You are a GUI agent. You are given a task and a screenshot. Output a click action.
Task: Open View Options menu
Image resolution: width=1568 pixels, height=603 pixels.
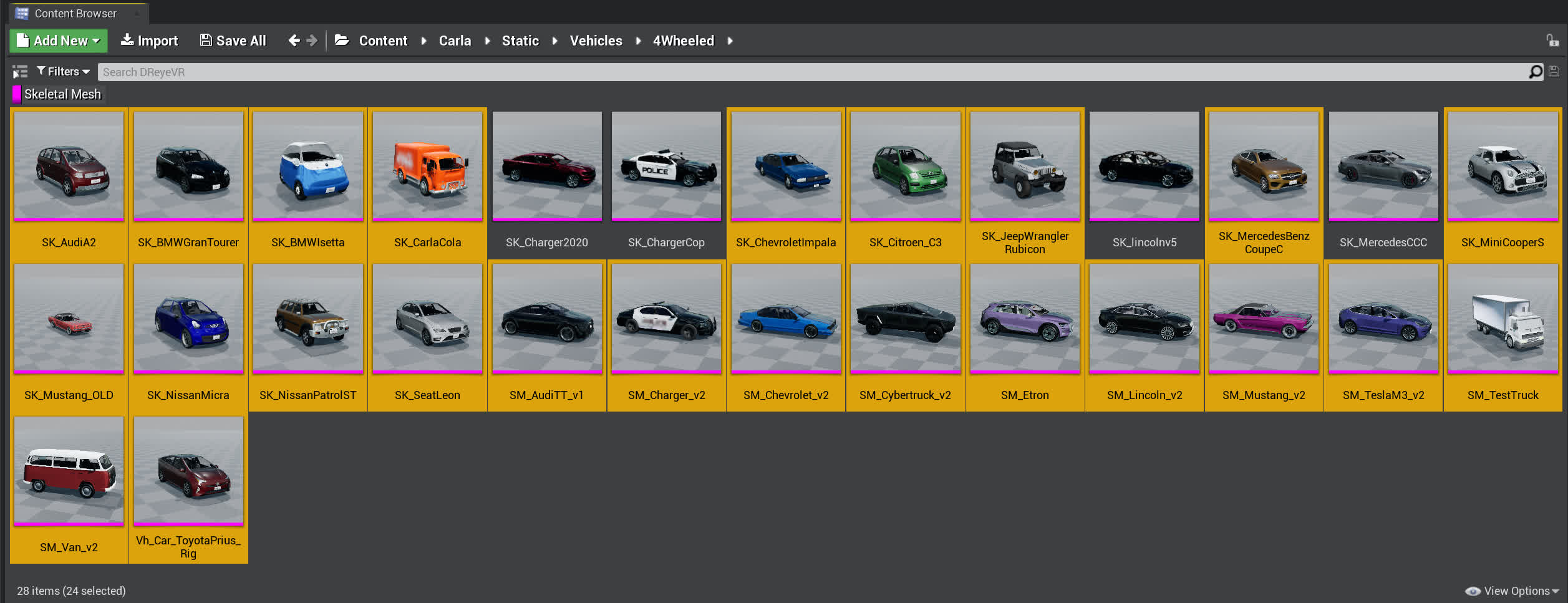point(1512,591)
